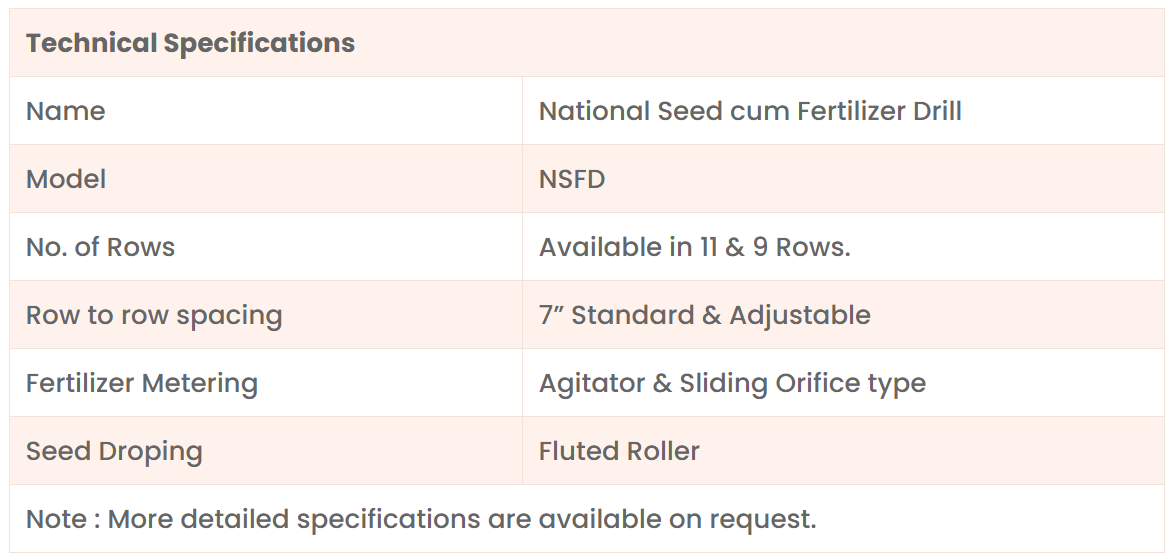Click the National Seed cum Fertilizer Drill text
1173x560 pixels.
[750, 111]
